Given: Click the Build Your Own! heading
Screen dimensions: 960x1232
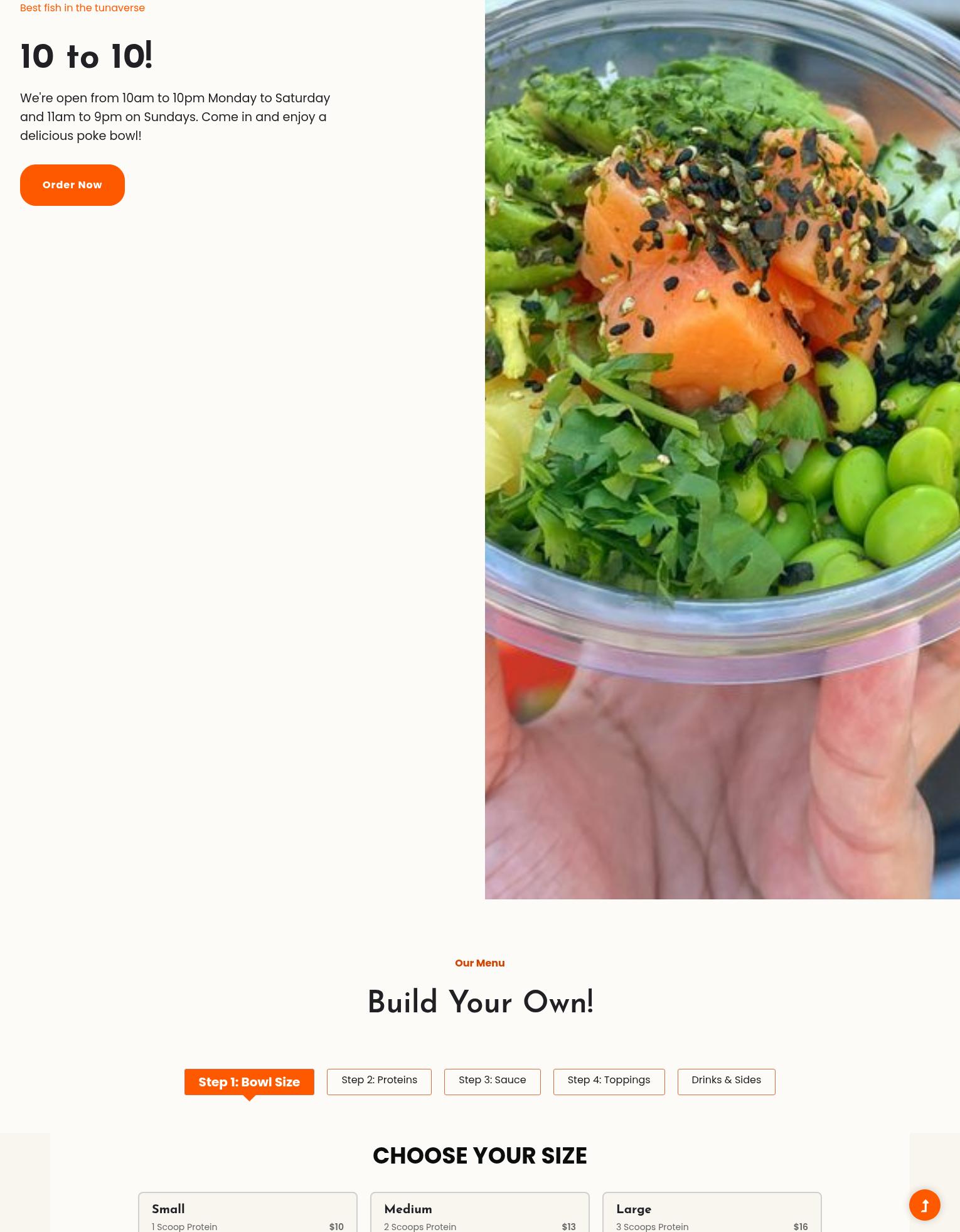Looking at the screenshot, I should tap(480, 1002).
